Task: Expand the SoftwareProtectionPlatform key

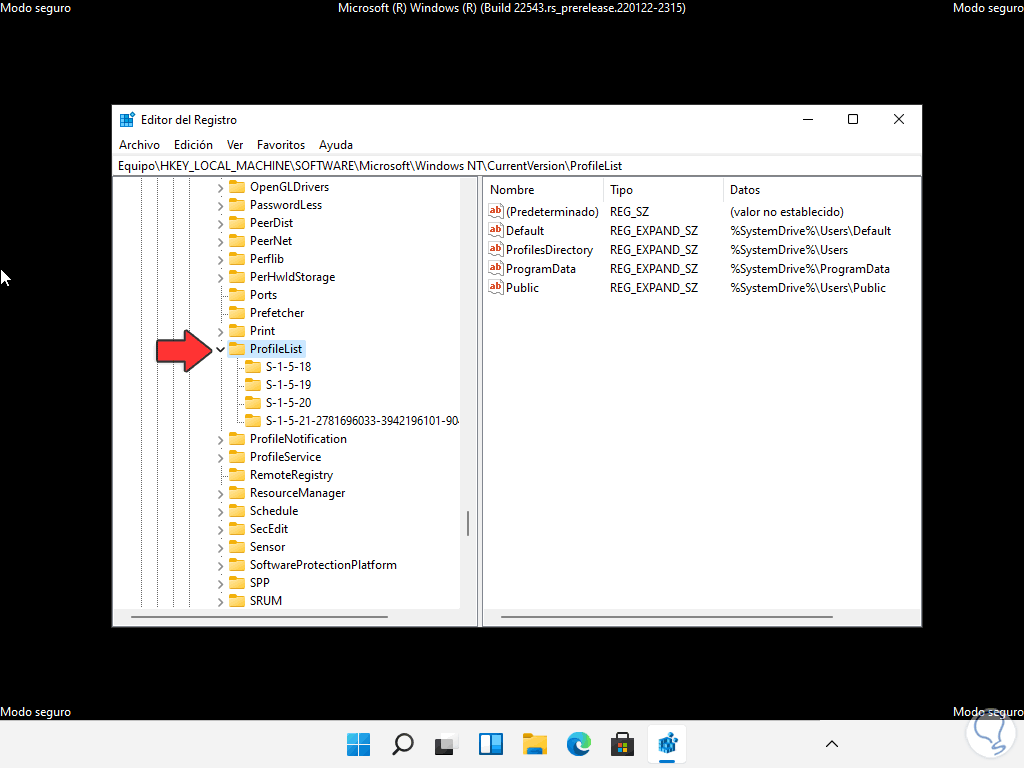Action: coord(221,566)
